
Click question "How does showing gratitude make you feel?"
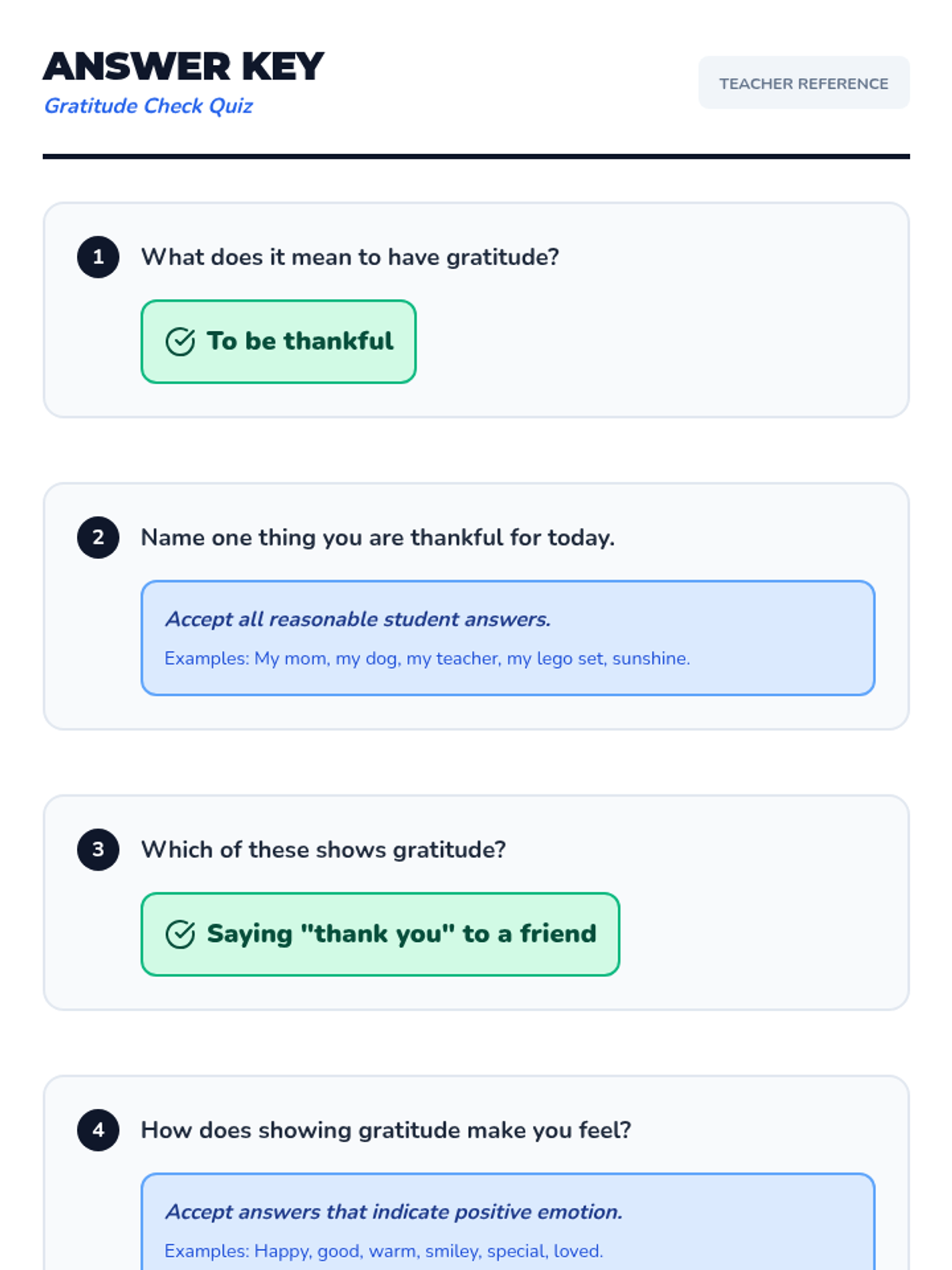(386, 1130)
